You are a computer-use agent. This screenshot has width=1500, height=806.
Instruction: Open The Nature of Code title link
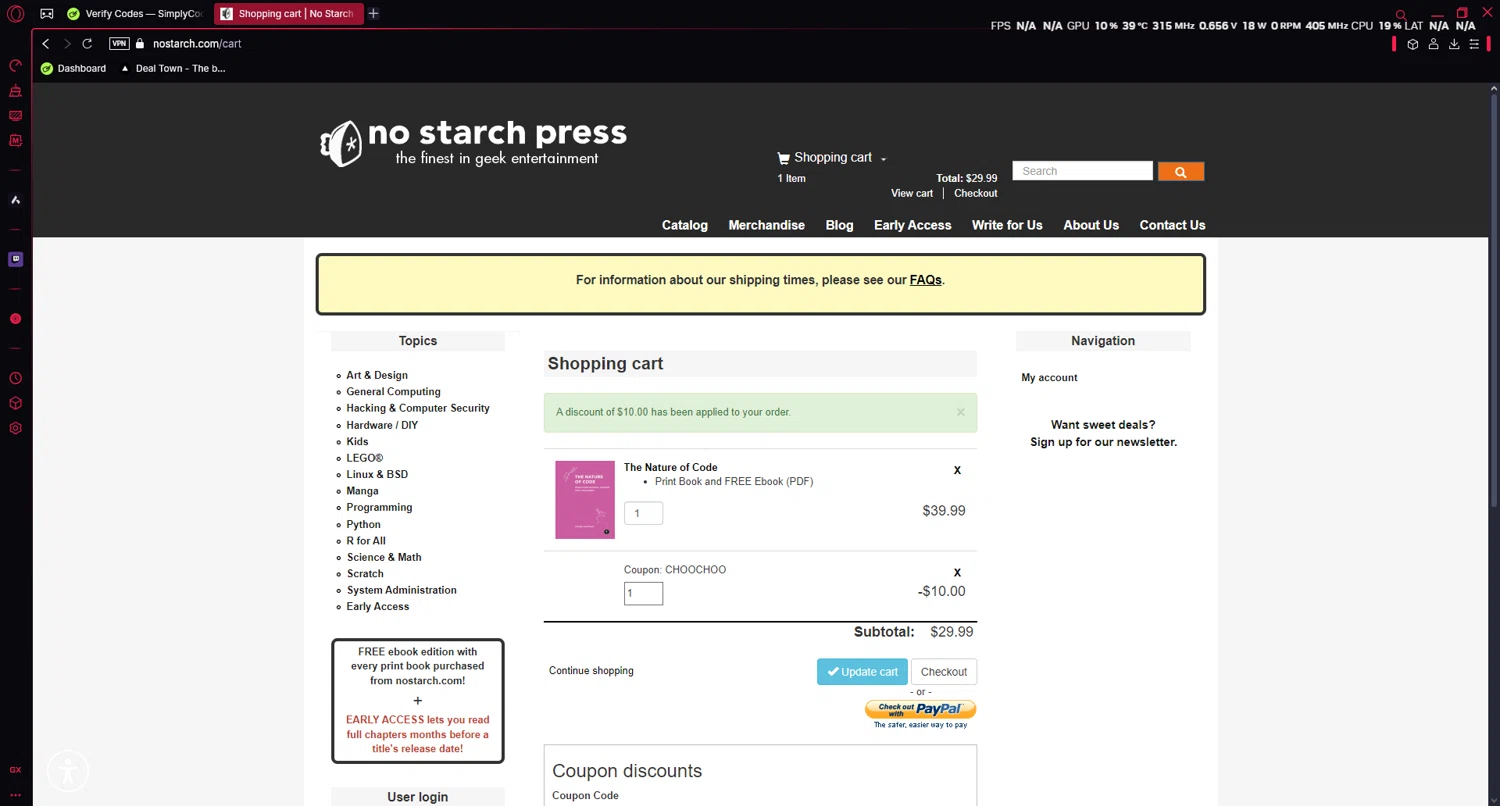pyautogui.click(x=670, y=467)
